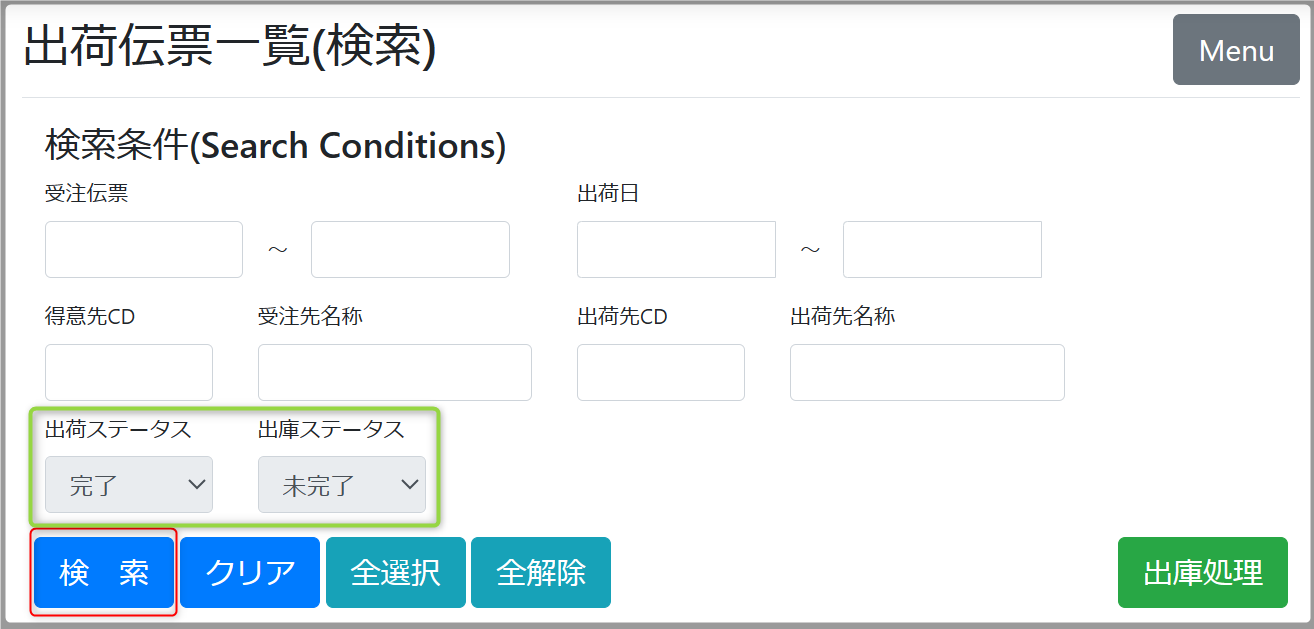Click the green 出庫処理 button

[x=1202, y=572]
